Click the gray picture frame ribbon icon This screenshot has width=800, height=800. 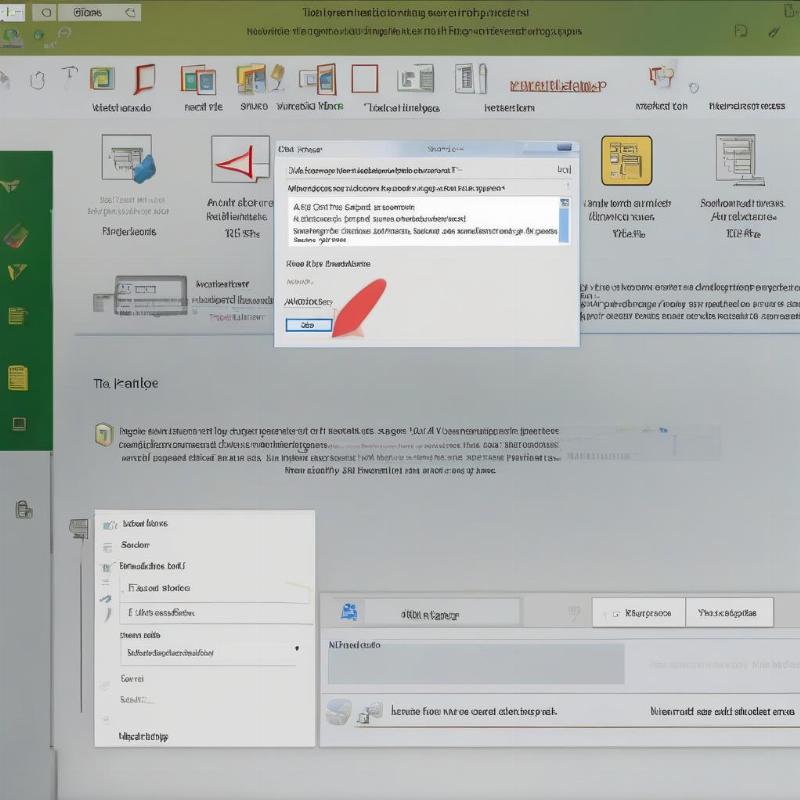click(414, 79)
